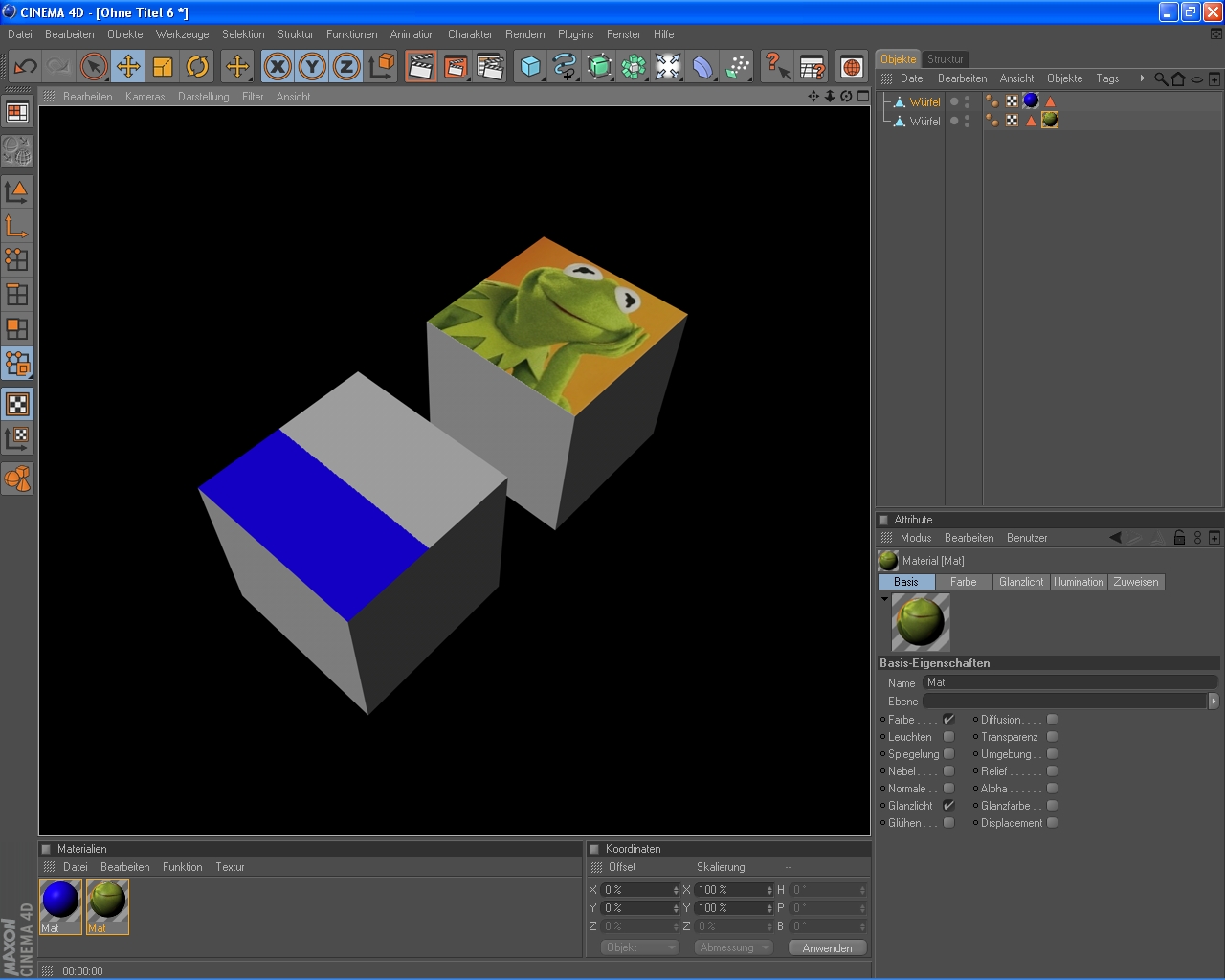Open the Werkzeuge menu
The width and height of the screenshot is (1225, 980).
tap(182, 34)
